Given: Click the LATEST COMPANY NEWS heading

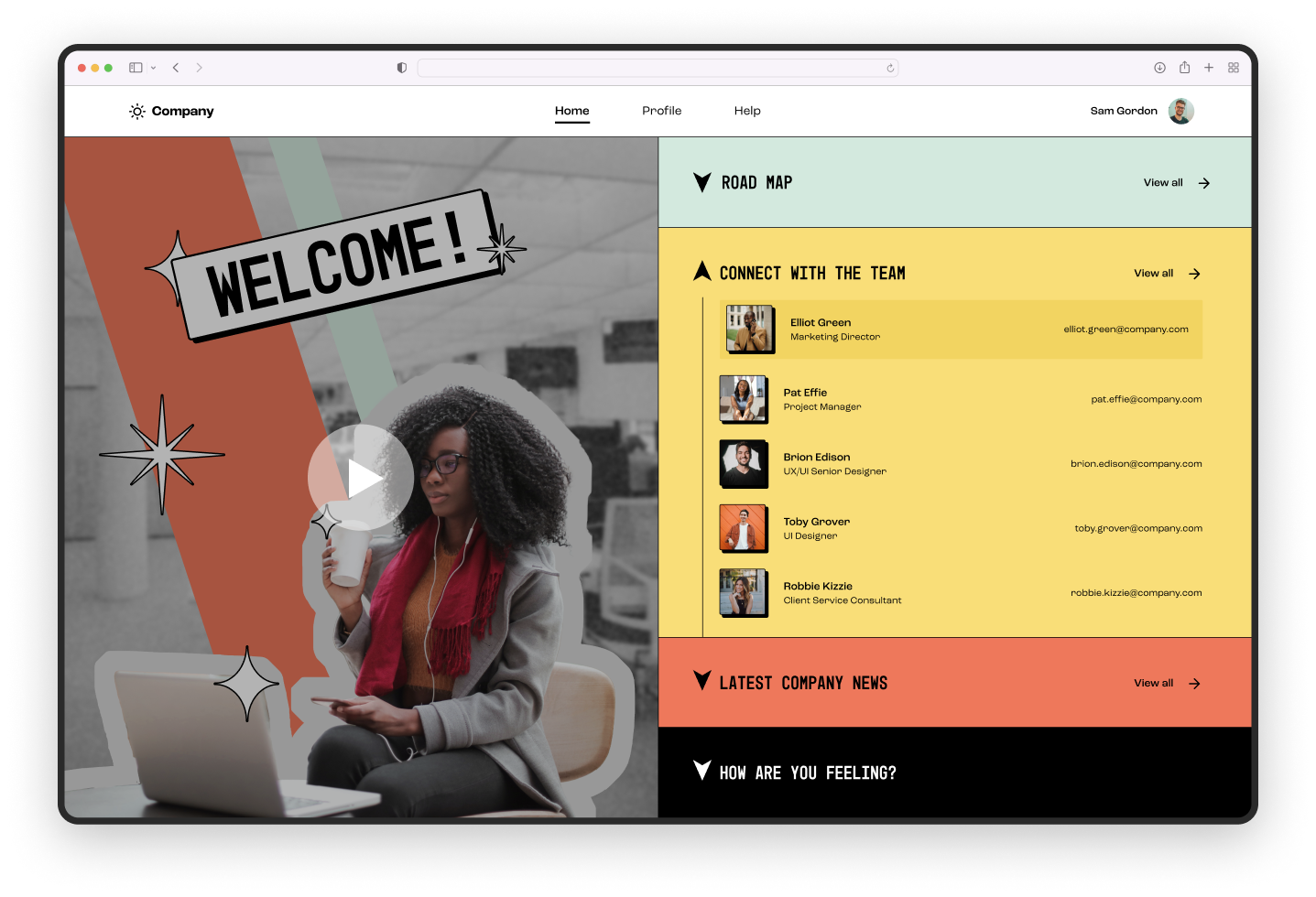Looking at the screenshot, I should pyautogui.click(x=803, y=684).
